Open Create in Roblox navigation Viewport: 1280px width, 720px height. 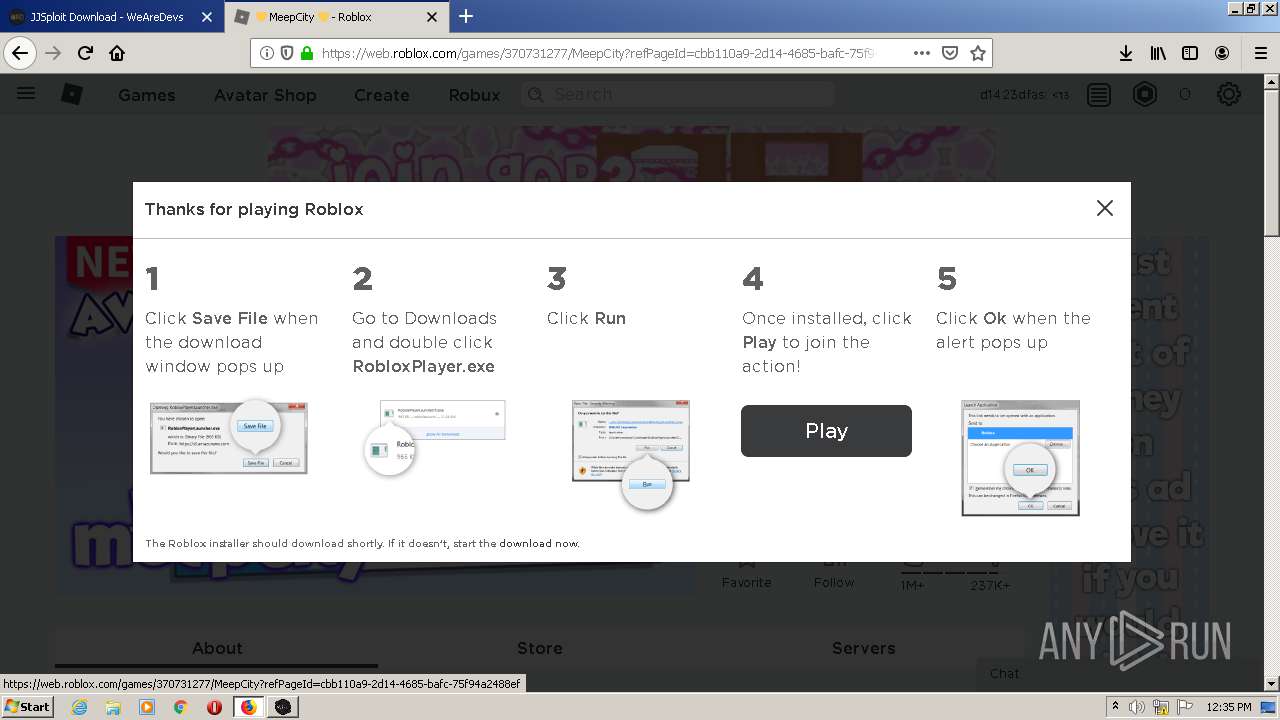click(x=382, y=95)
